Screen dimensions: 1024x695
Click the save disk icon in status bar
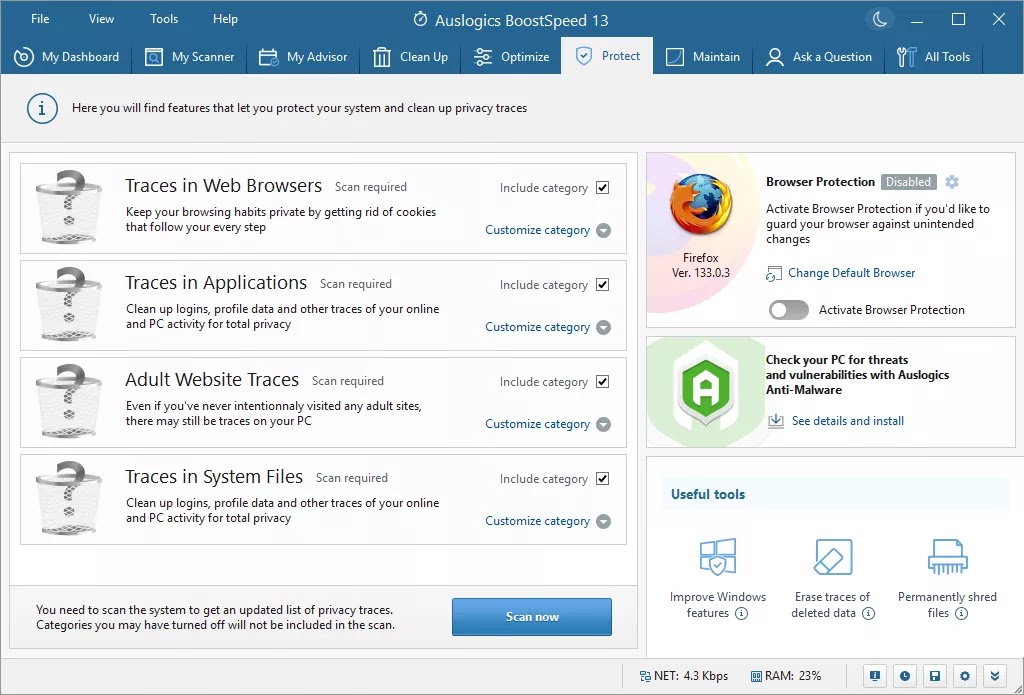(934, 675)
